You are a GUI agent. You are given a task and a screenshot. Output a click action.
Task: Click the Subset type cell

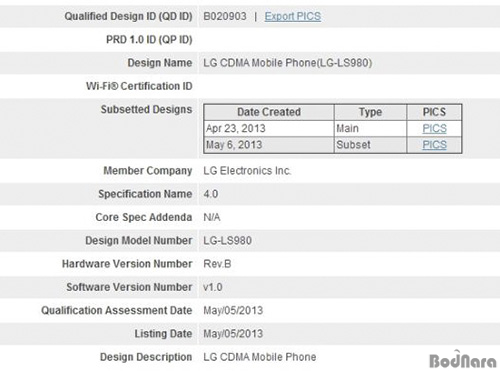pyautogui.click(x=370, y=145)
